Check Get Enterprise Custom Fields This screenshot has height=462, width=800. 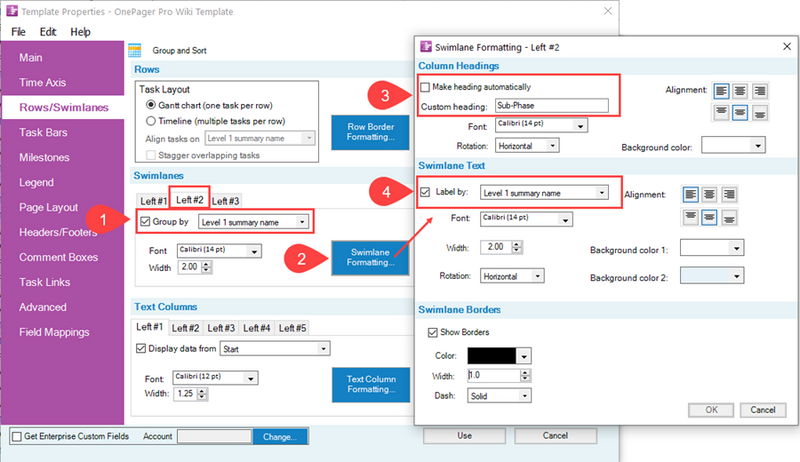(x=17, y=437)
